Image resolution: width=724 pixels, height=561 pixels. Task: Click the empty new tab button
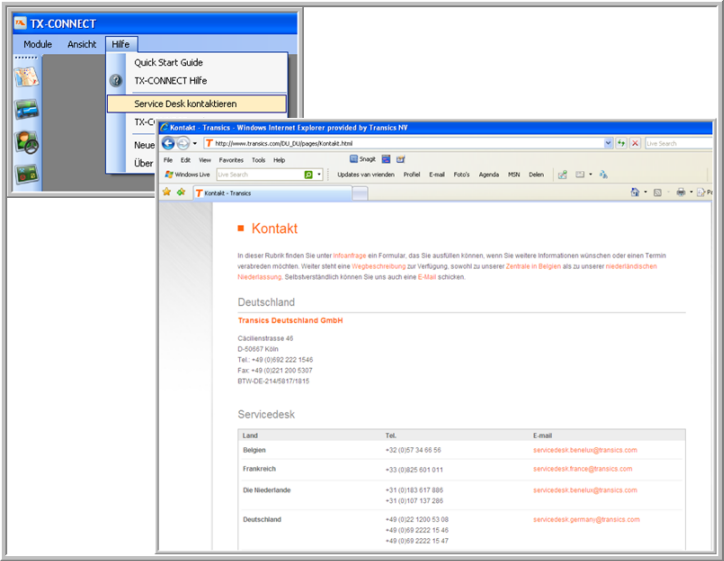coord(360,193)
